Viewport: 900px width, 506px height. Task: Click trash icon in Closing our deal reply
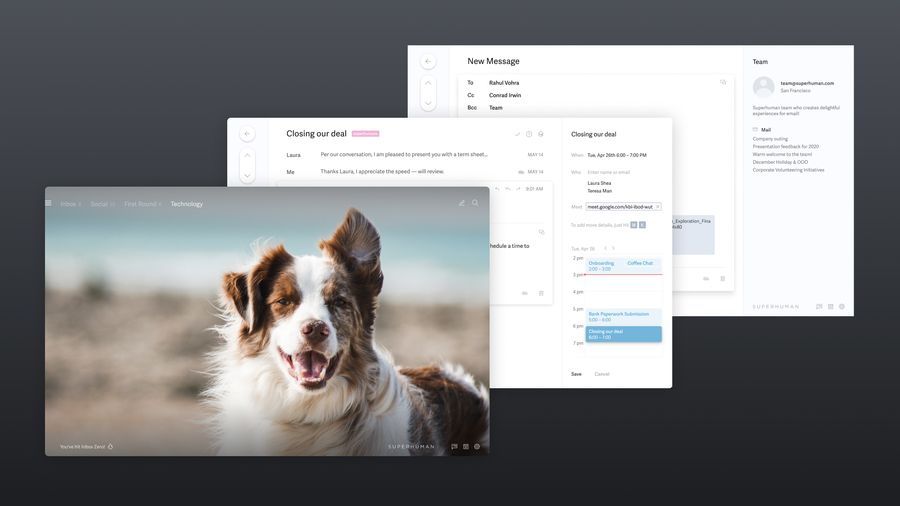(541, 293)
